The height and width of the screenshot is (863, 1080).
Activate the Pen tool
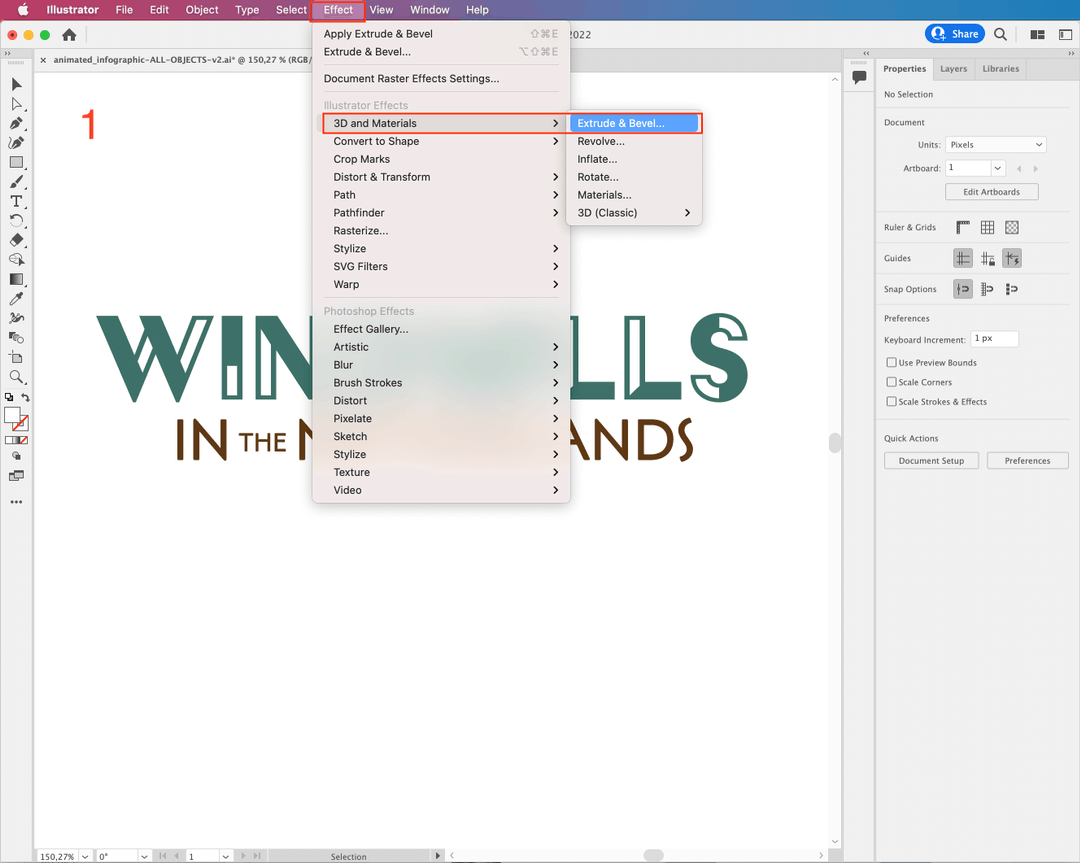click(x=16, y=123)
